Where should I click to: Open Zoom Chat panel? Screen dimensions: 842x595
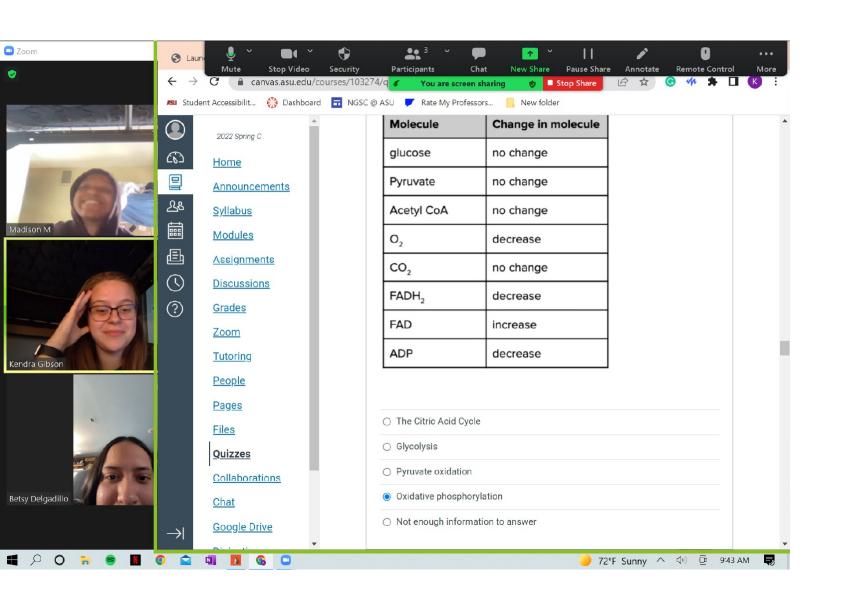click(478, 59)
